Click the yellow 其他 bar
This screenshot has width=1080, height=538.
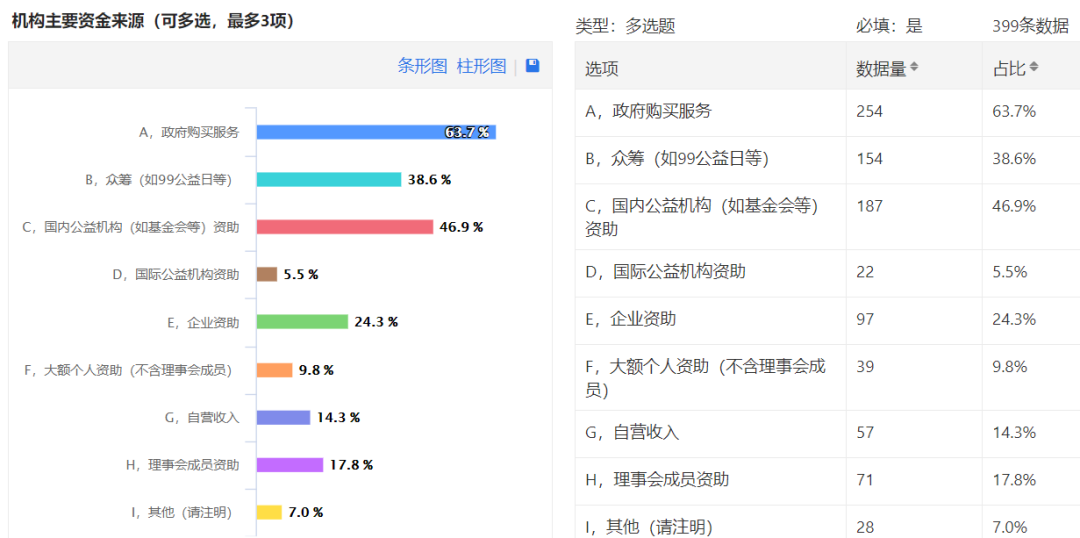(269, 512)
